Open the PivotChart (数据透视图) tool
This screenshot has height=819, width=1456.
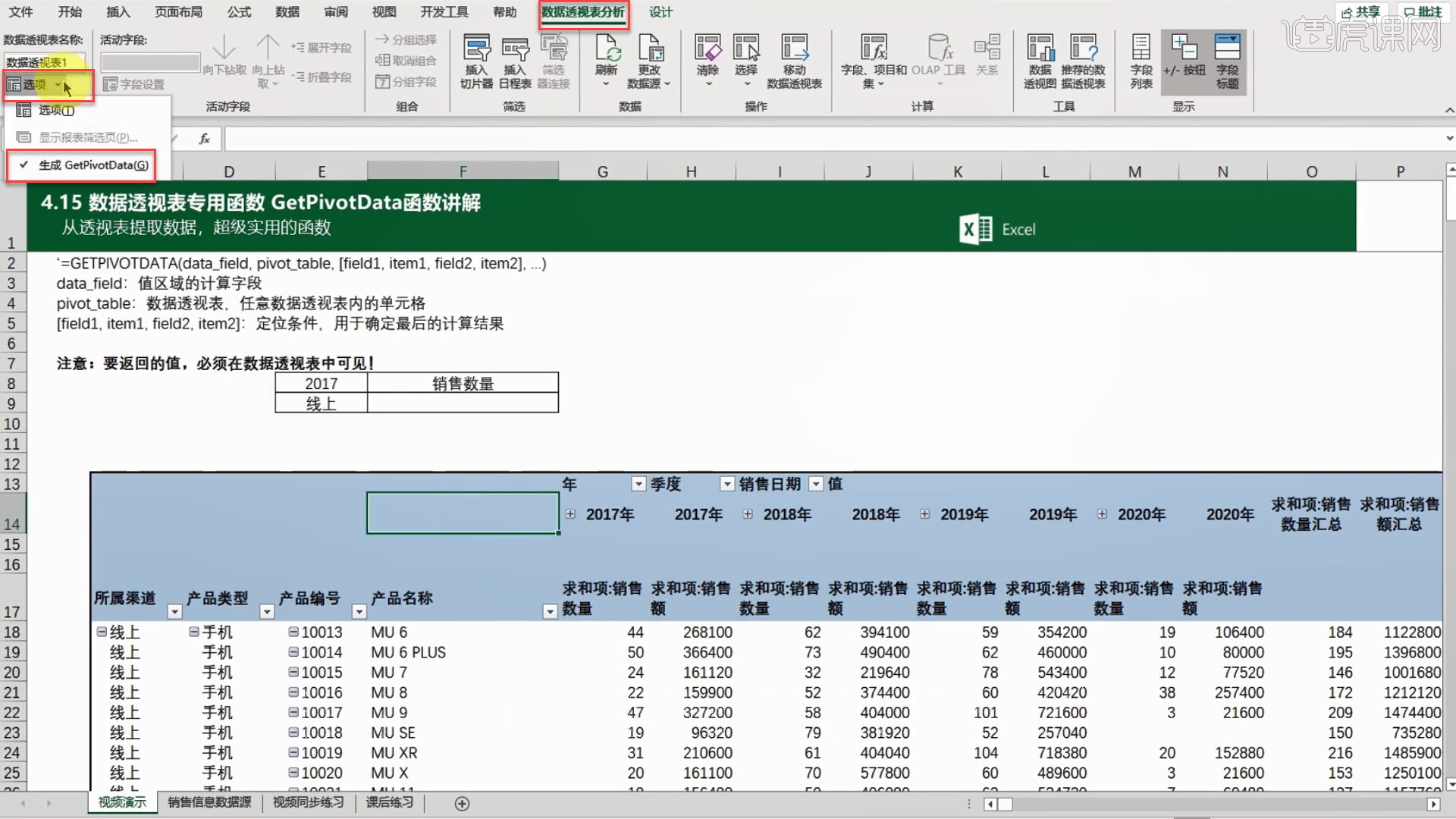pos(1040,52)
